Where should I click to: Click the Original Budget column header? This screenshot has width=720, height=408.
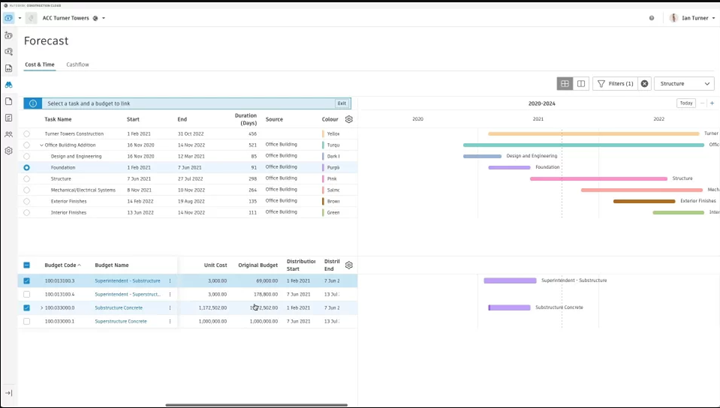pos(258,265)
